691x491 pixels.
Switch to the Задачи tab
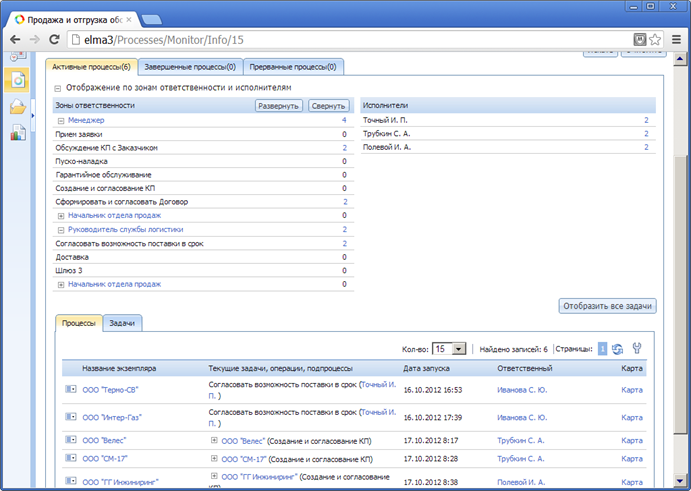pos(123,324)
